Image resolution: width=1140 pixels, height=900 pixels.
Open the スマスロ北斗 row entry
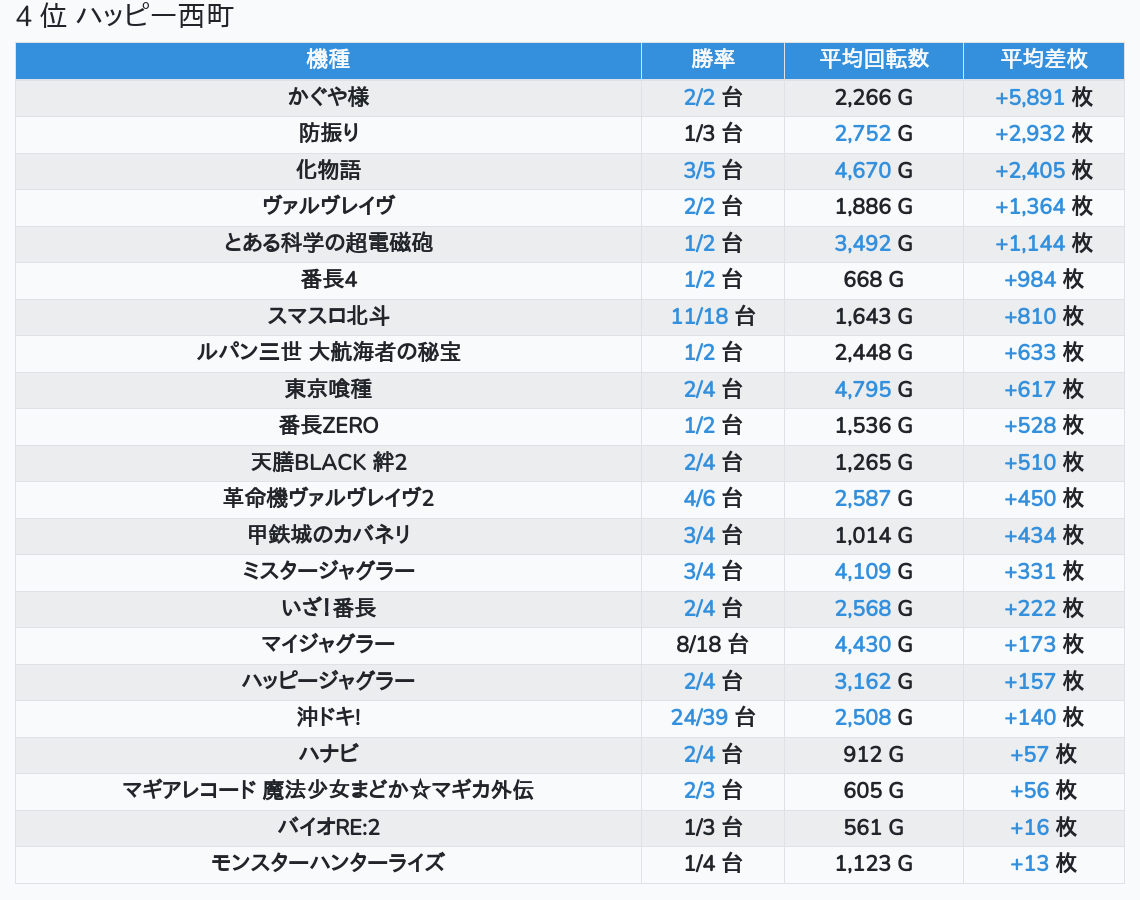click(x=328, y=316)
